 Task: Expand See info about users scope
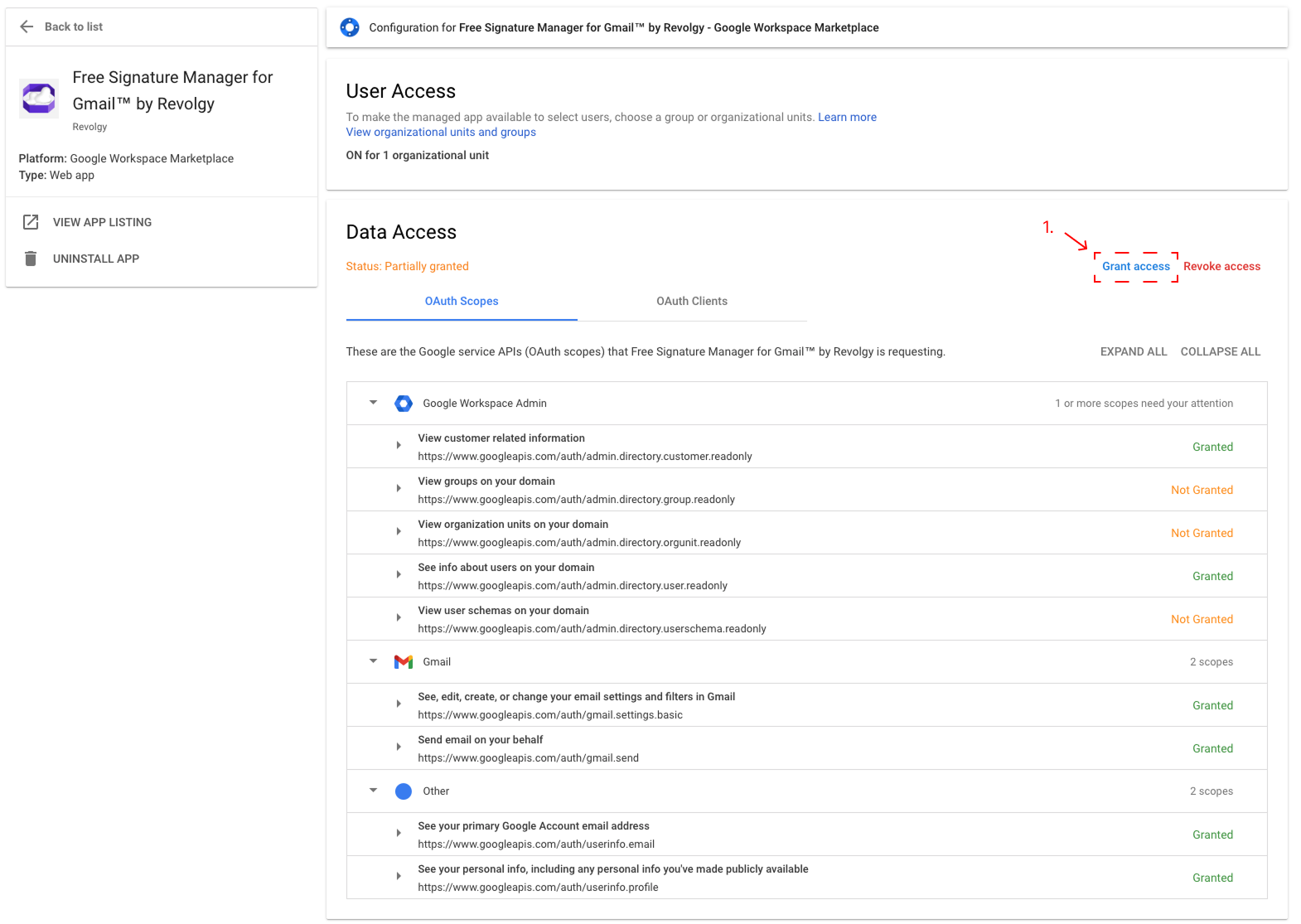[399, 575]
